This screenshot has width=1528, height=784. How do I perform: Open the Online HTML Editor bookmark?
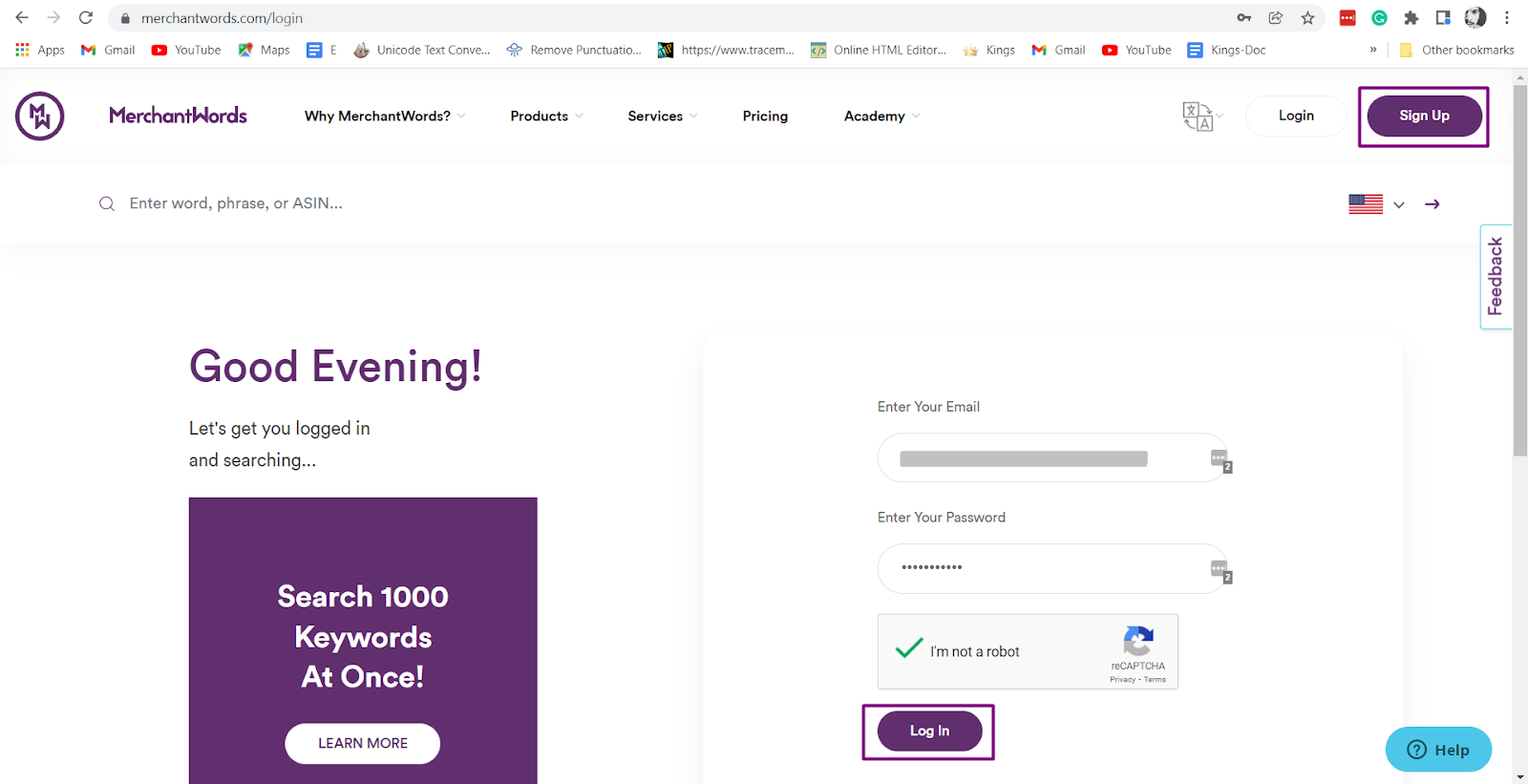point(879,50)
